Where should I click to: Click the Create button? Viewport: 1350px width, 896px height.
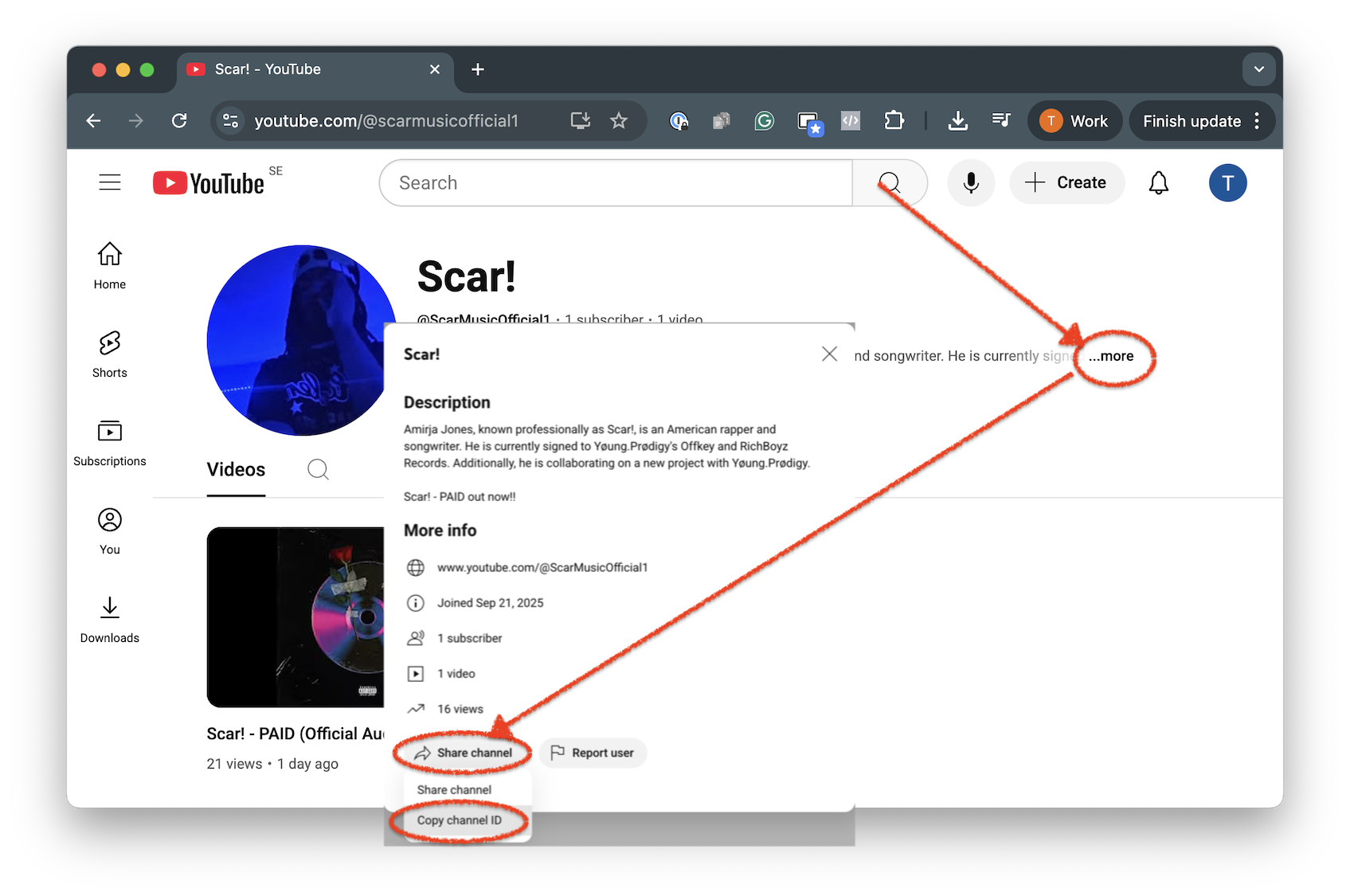[1067, 183]
